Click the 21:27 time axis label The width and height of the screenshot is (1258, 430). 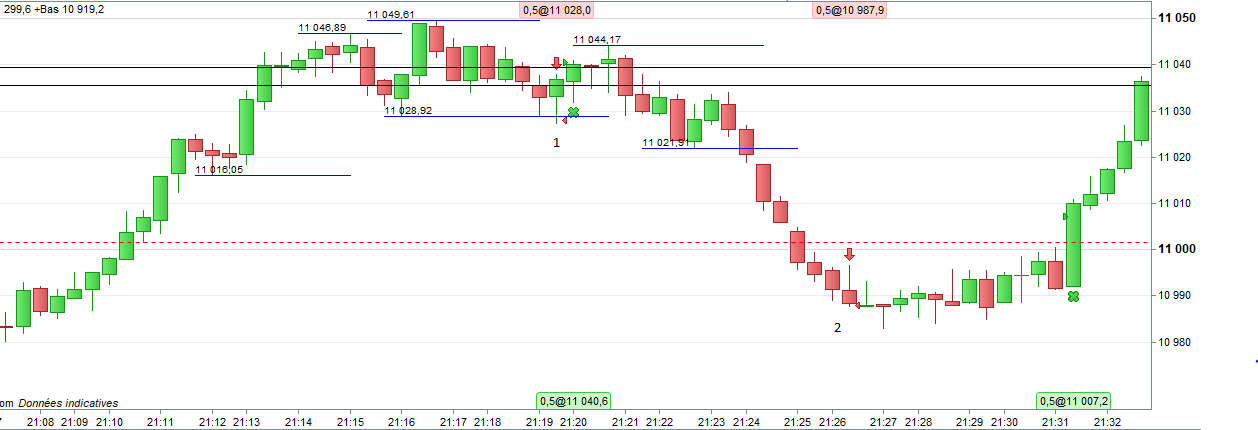(x=884, y=423)
